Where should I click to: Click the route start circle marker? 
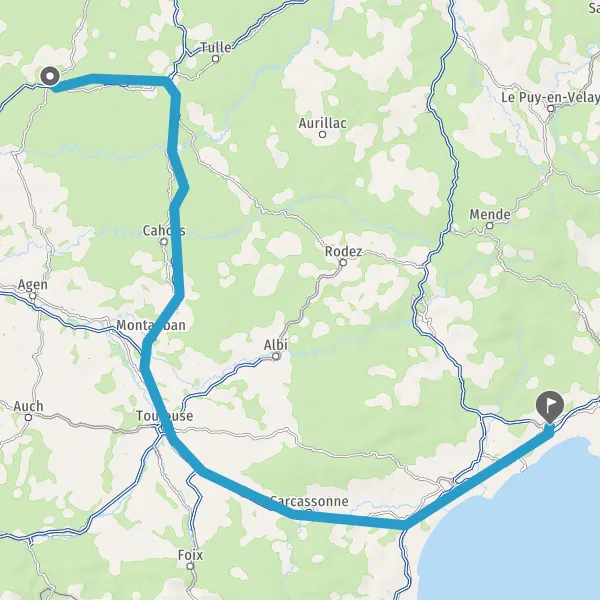[x=50, y=76]
